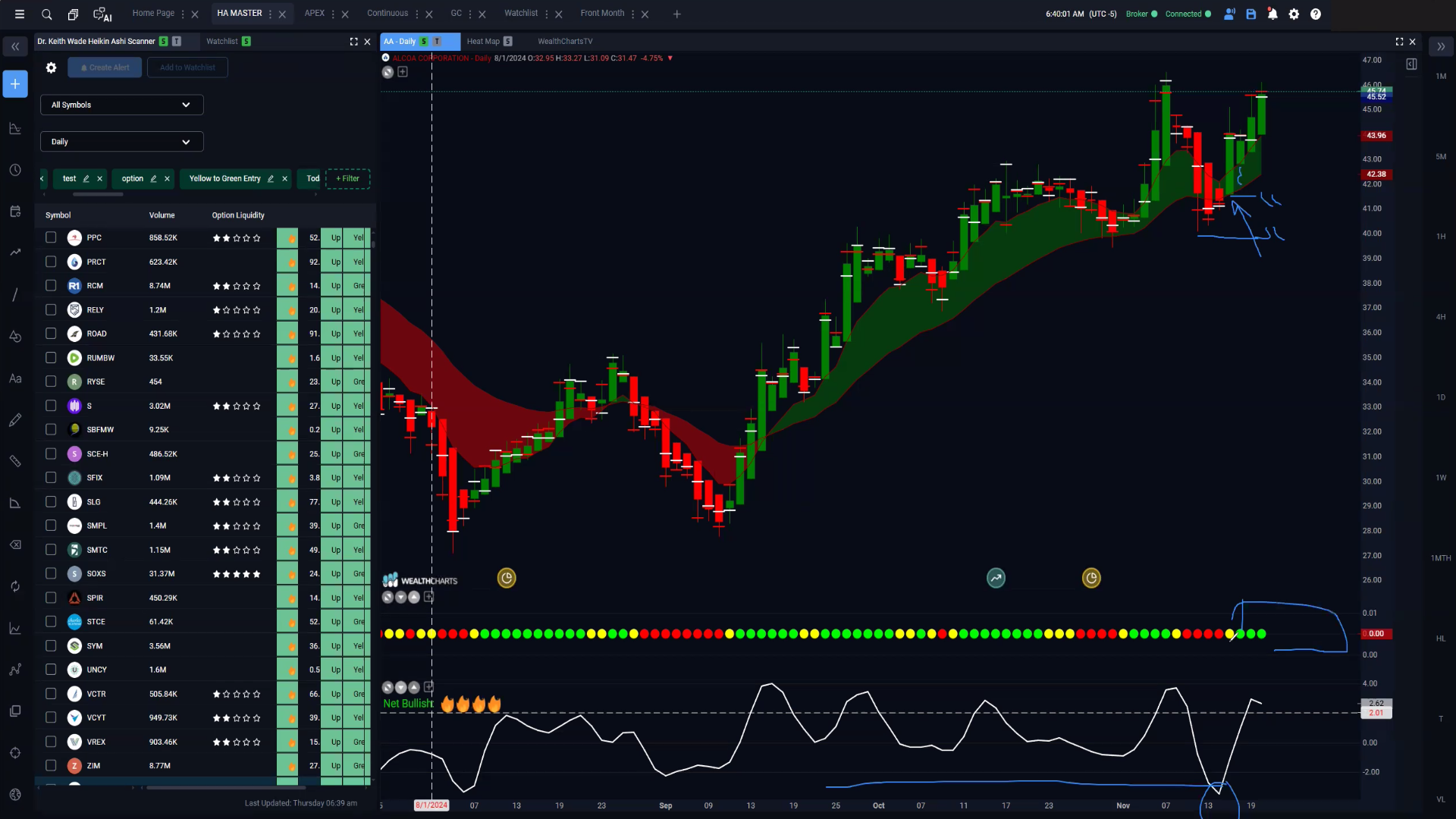Screen dimensions: 1456x819
Task: Click the 45.52 current price label
Action: pyautogui.click(x=1376, y=97)
